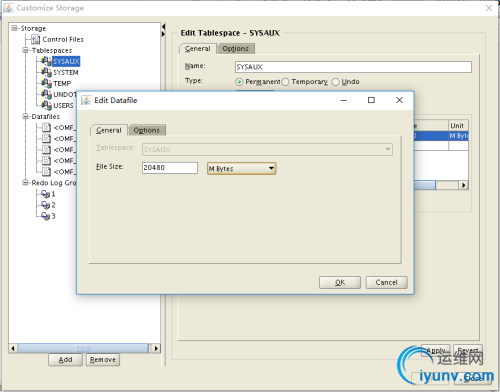Click the M Bytes cell in datafile table
The image size is (500, 392).
(458, 136)
